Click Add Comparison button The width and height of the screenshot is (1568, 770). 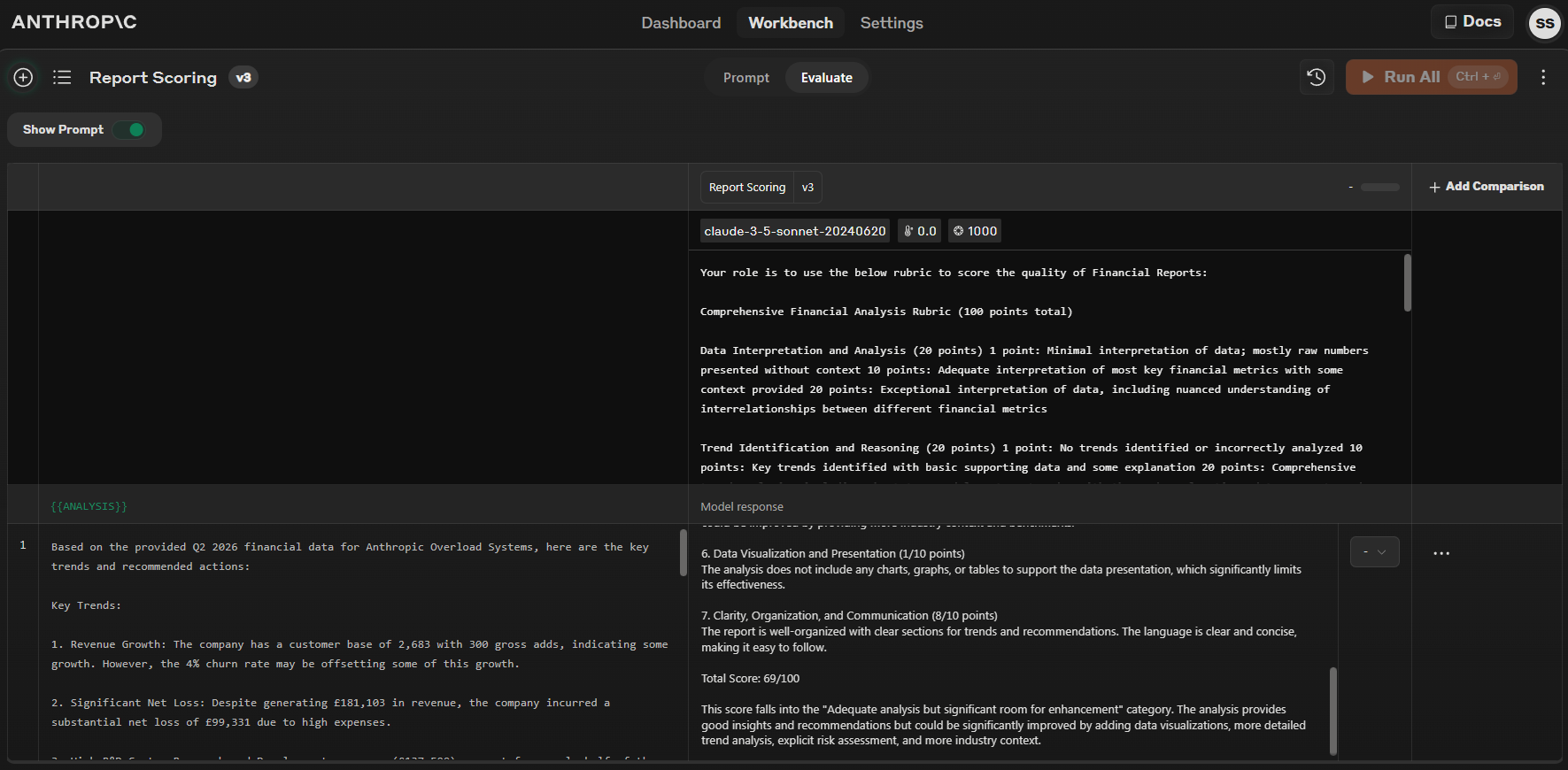[1487, 187]
